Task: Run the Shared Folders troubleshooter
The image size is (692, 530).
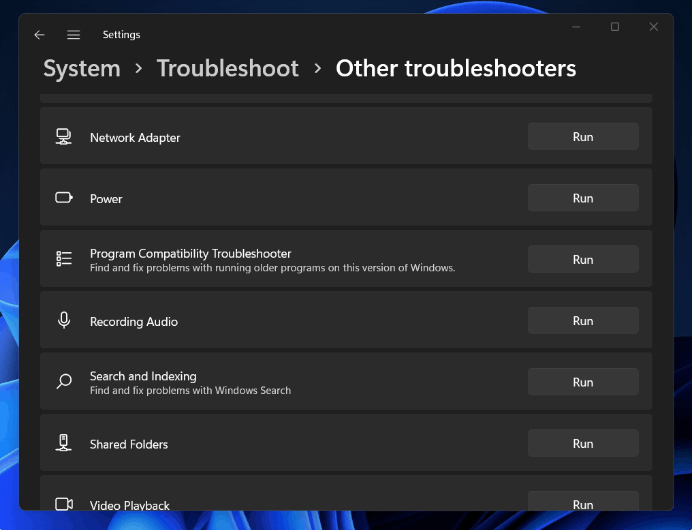Action: point(583,443)
